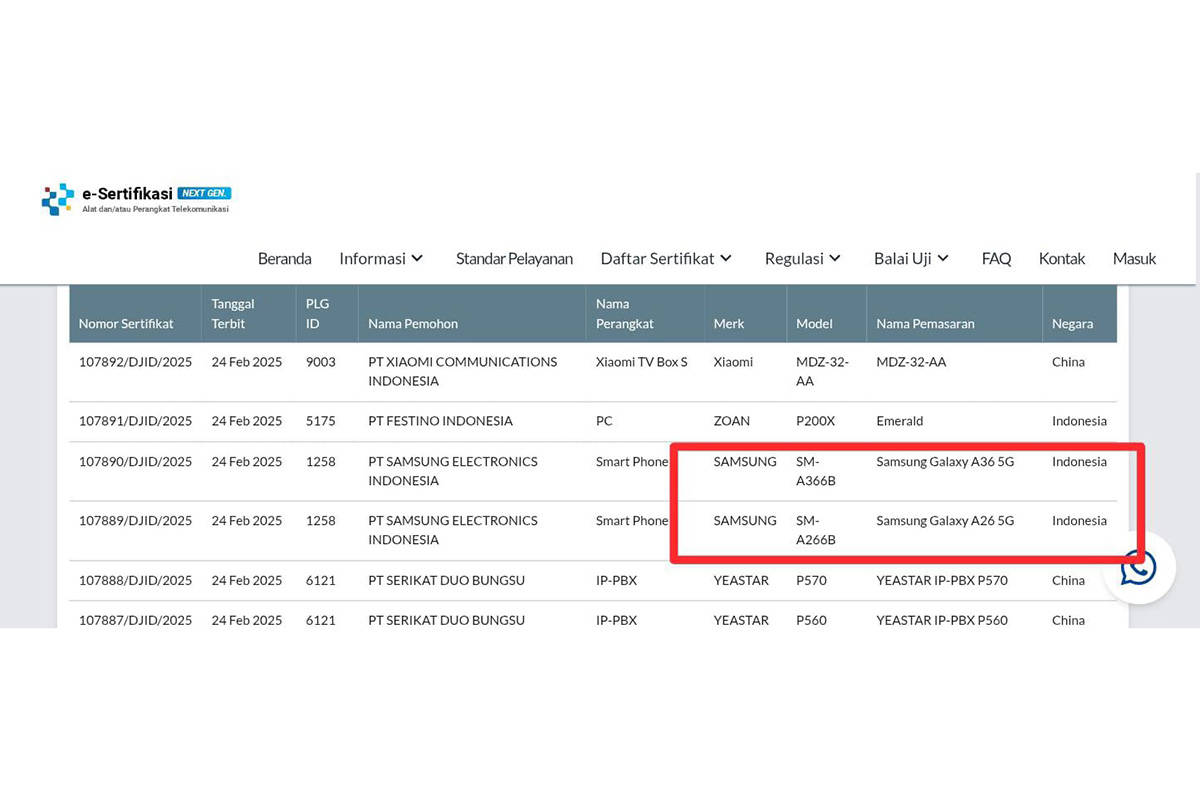Click PLG ID 5175 cell
This screenshot has height=801, width=1200.
pyautogui.click(x=320, y=421)
